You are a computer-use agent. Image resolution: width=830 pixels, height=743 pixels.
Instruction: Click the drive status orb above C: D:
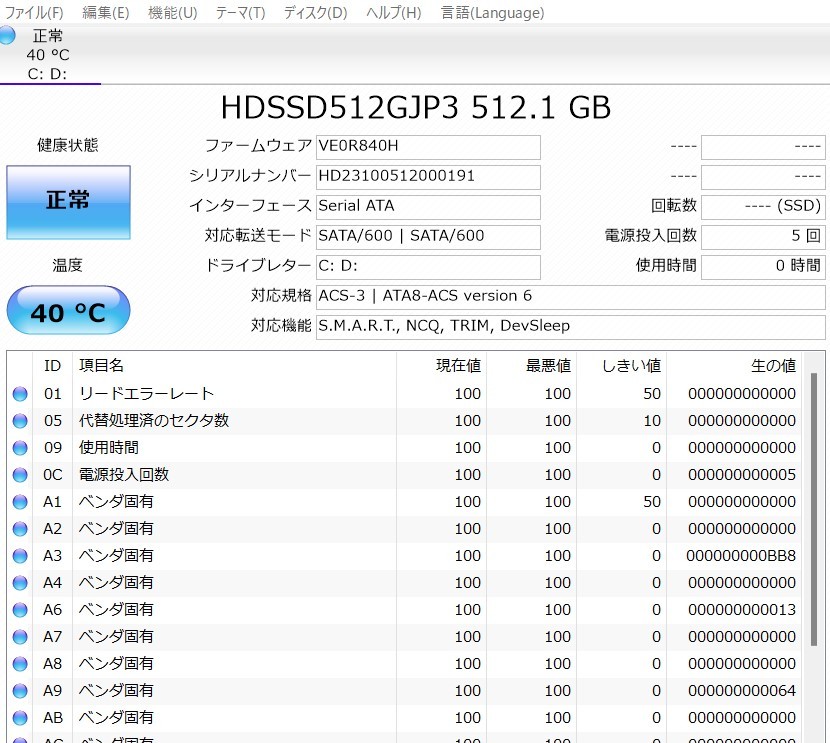[8, 36]
